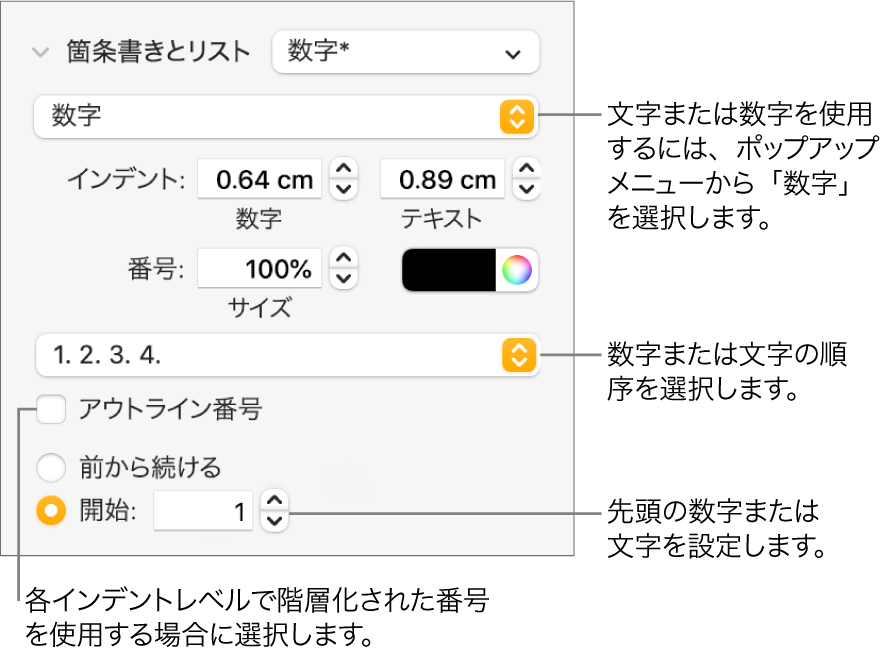Viewport: 891px width, 657px height.
Task: Click the 番号 size percentage field
Action: click(x=260, y=269)
